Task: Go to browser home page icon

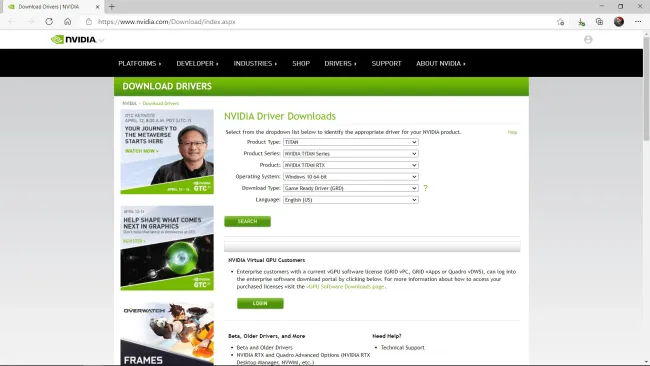Action: (68, 22)
